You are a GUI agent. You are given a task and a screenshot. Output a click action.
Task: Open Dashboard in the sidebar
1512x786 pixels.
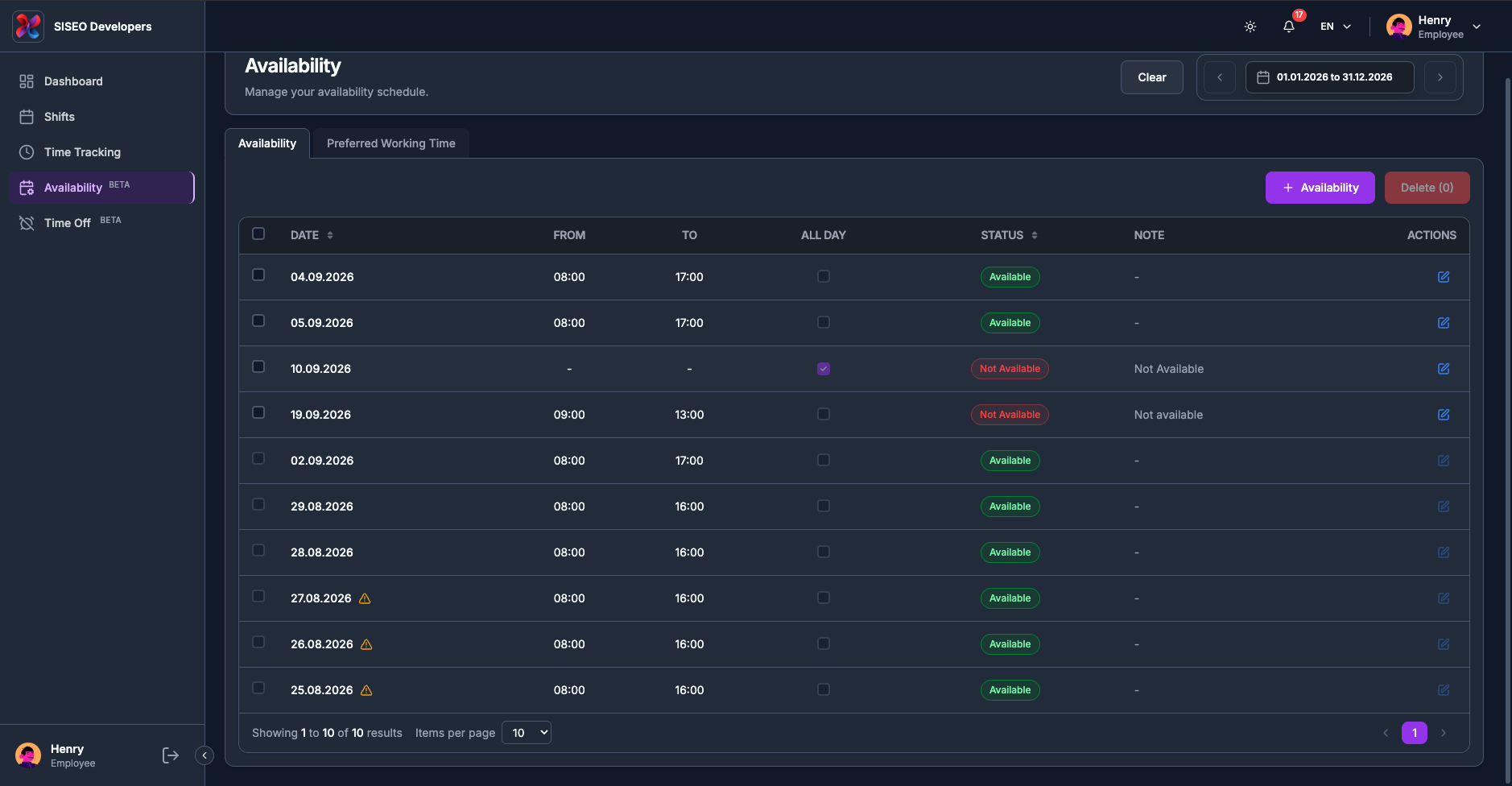(x=102, y=81)
